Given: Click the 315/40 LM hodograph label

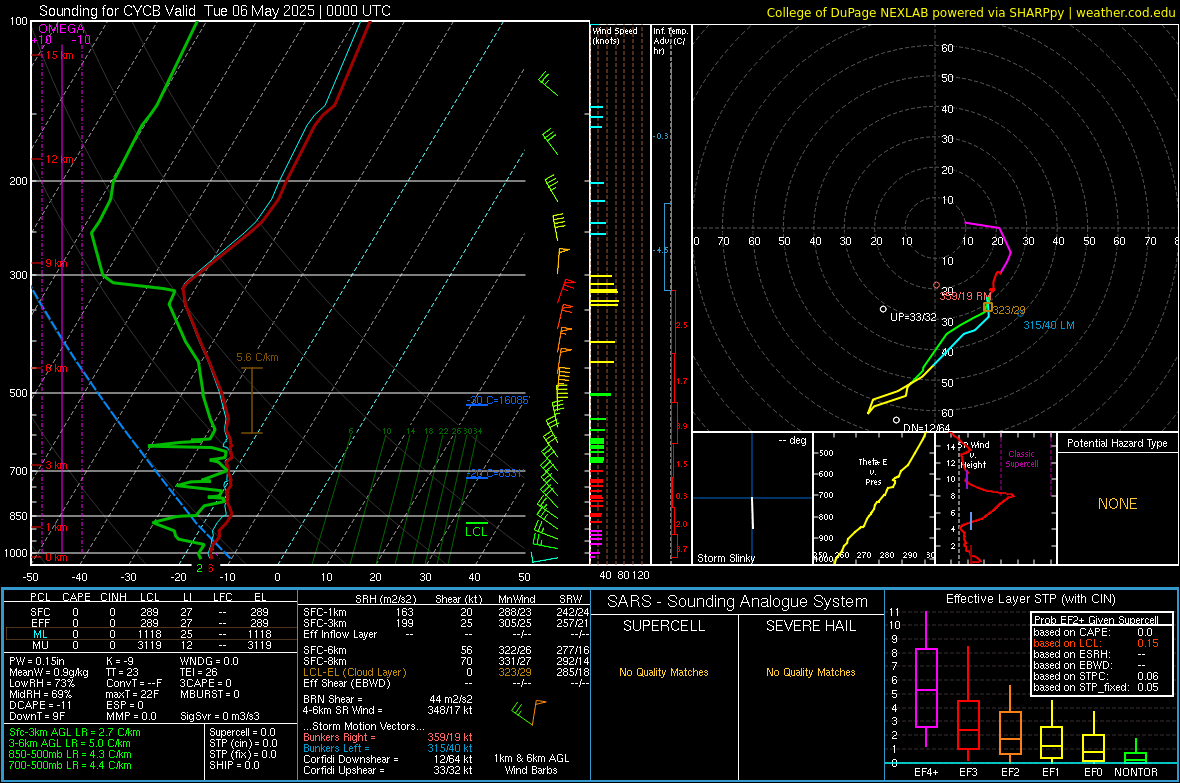Looking at the screenshot, I should point(1049,325).
